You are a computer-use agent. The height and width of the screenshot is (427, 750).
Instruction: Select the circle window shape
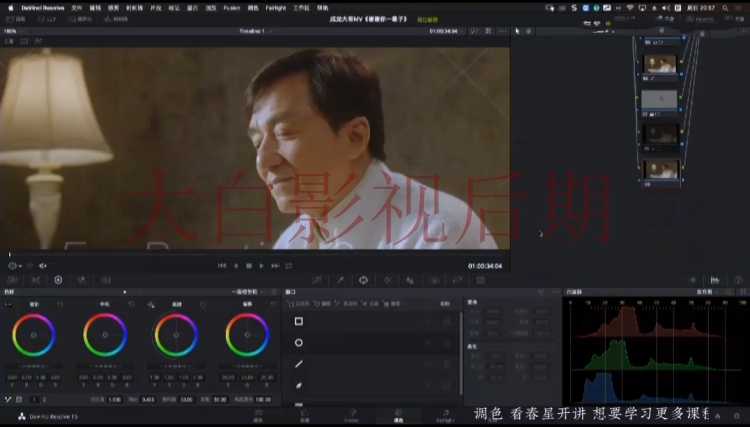coord(298,343)
